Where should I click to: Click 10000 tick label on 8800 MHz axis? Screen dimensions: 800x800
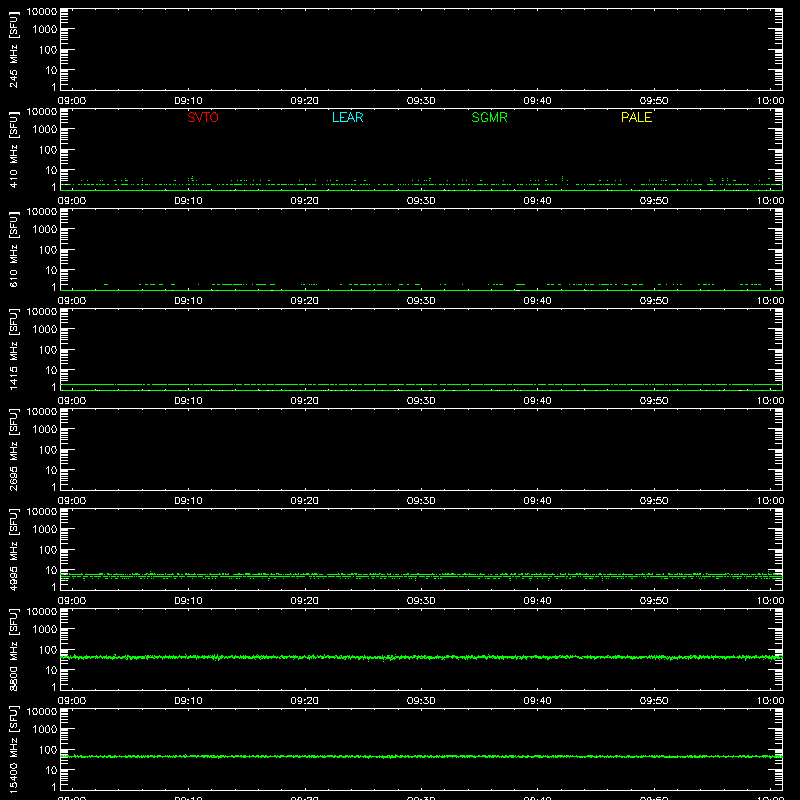[x=42, y=612]
